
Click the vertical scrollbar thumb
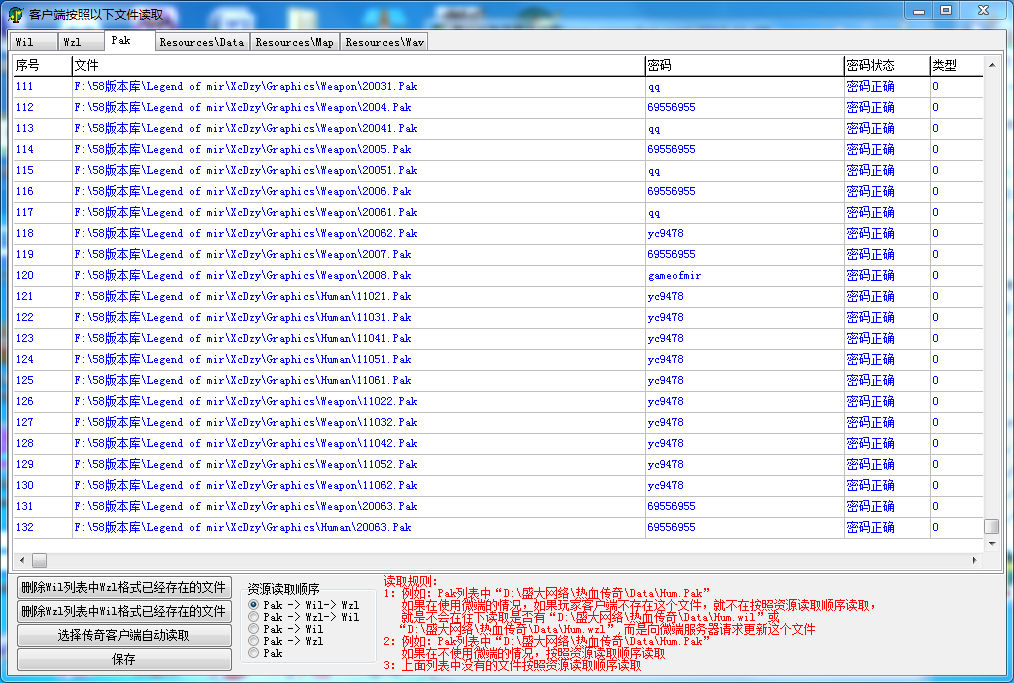991,526
